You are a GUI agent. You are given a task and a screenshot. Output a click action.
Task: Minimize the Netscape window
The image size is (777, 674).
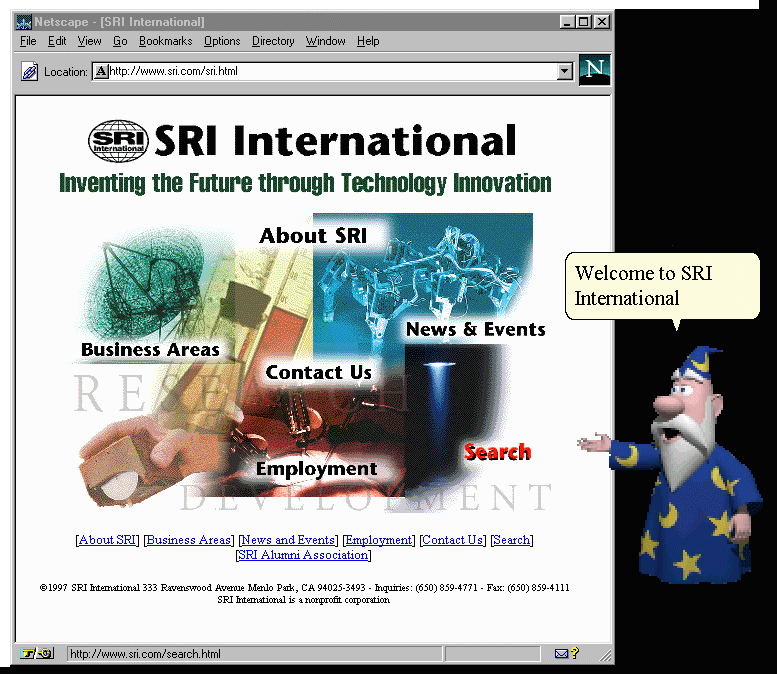tap(567, 22)
